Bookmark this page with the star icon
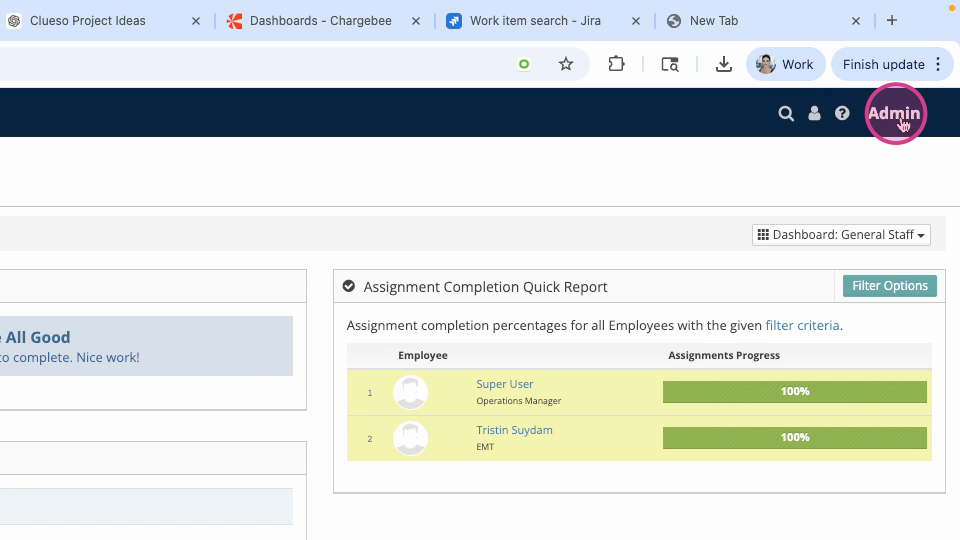960x540 pixels. (566, 64)
